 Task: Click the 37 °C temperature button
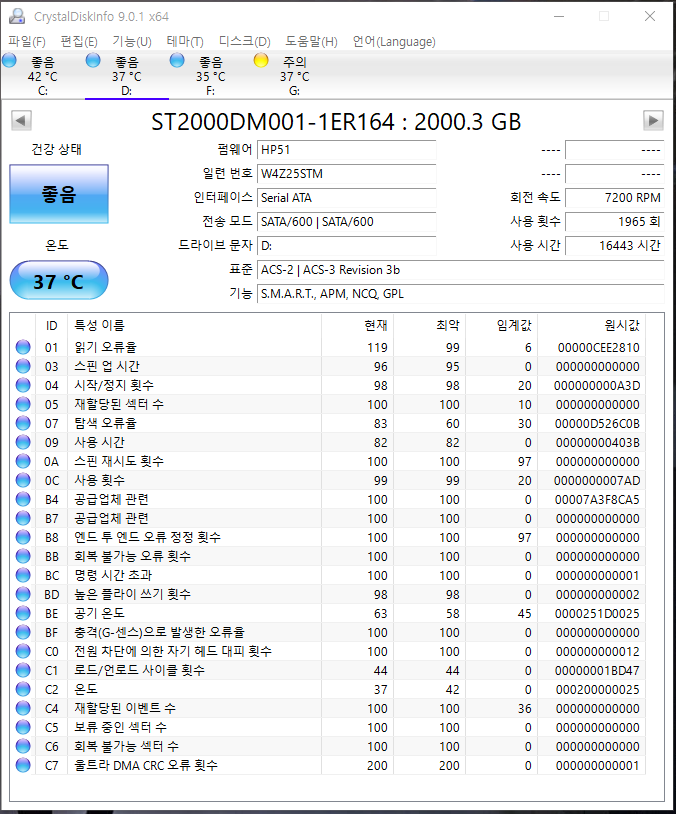(x=59, y=280)
